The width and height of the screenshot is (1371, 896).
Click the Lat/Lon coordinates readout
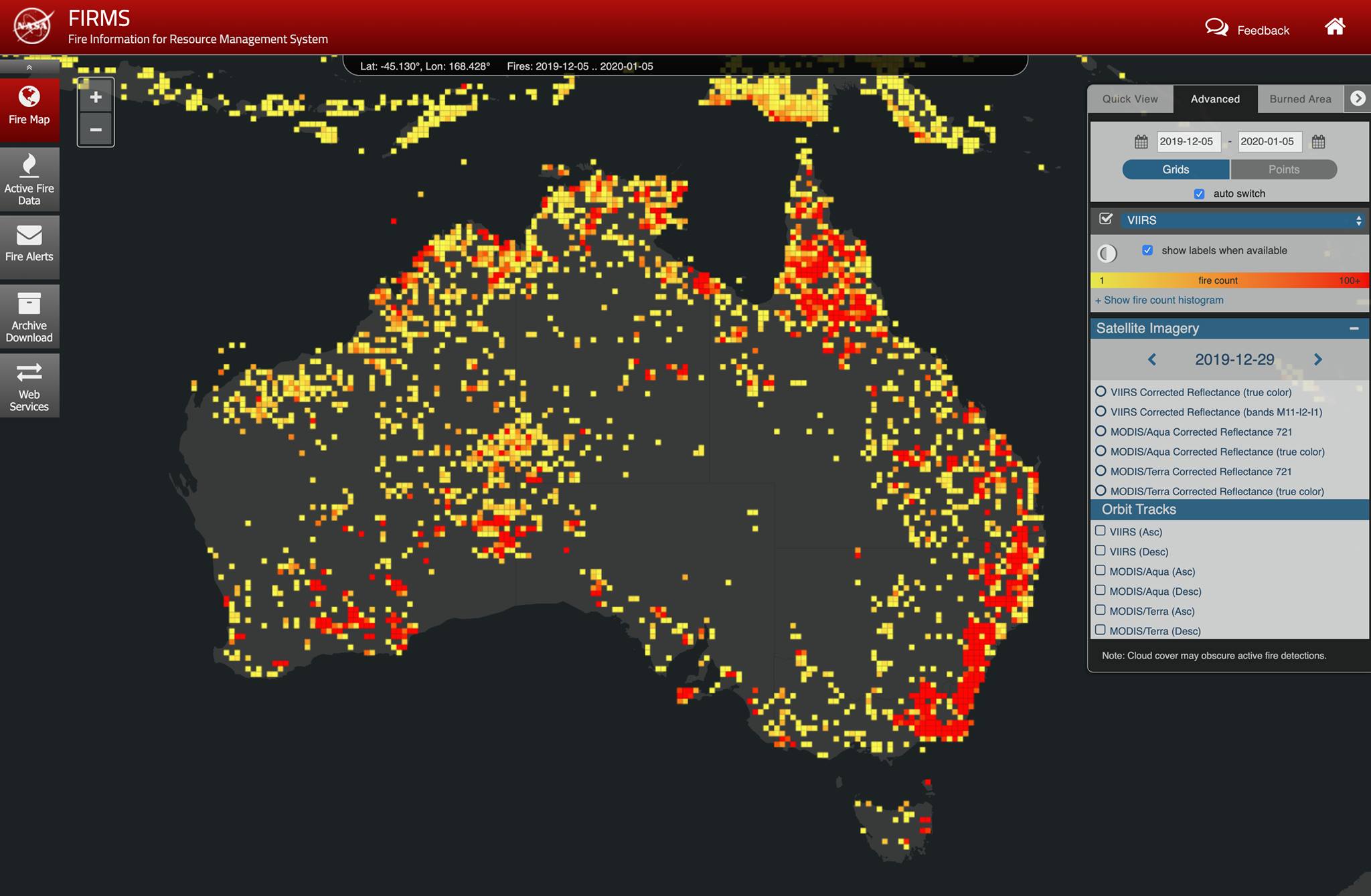[425, 66]
